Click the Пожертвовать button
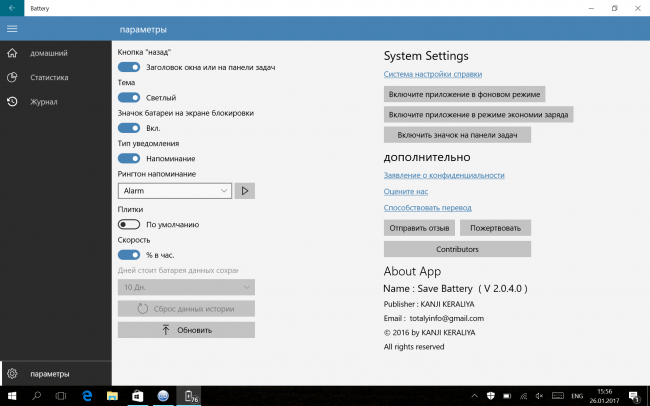Image resolution: width=650 pixels, height=406 pixels. [495, 228]
